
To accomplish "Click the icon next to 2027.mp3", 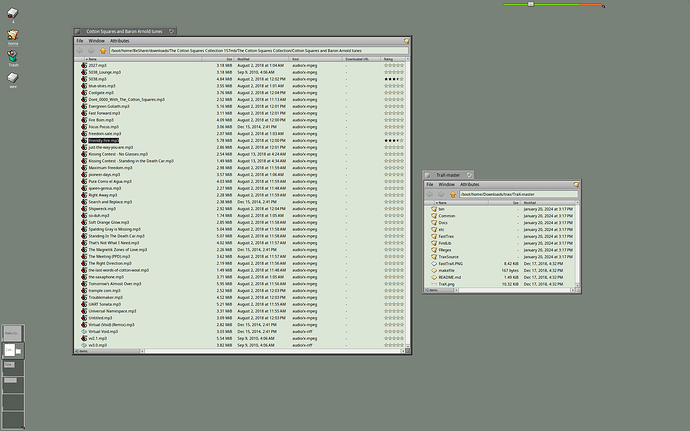I will [85, 65].
